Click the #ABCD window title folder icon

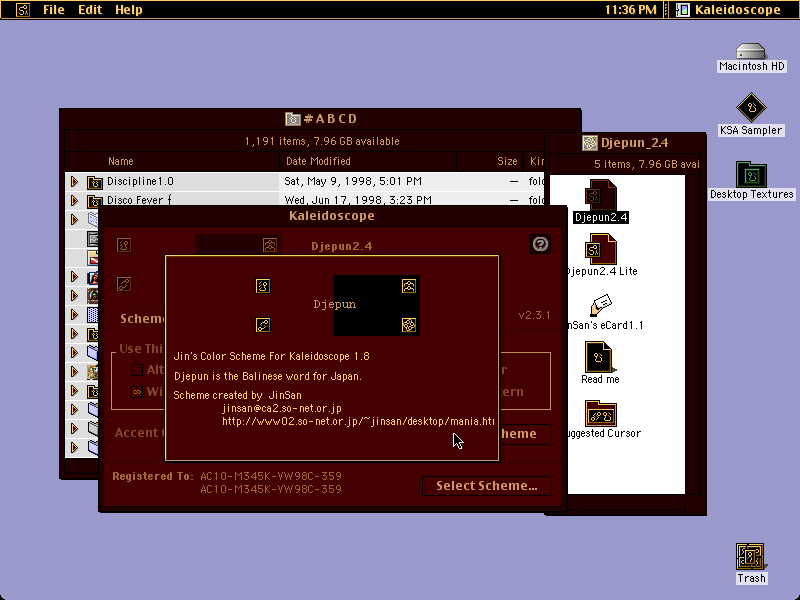coord(292,119)
